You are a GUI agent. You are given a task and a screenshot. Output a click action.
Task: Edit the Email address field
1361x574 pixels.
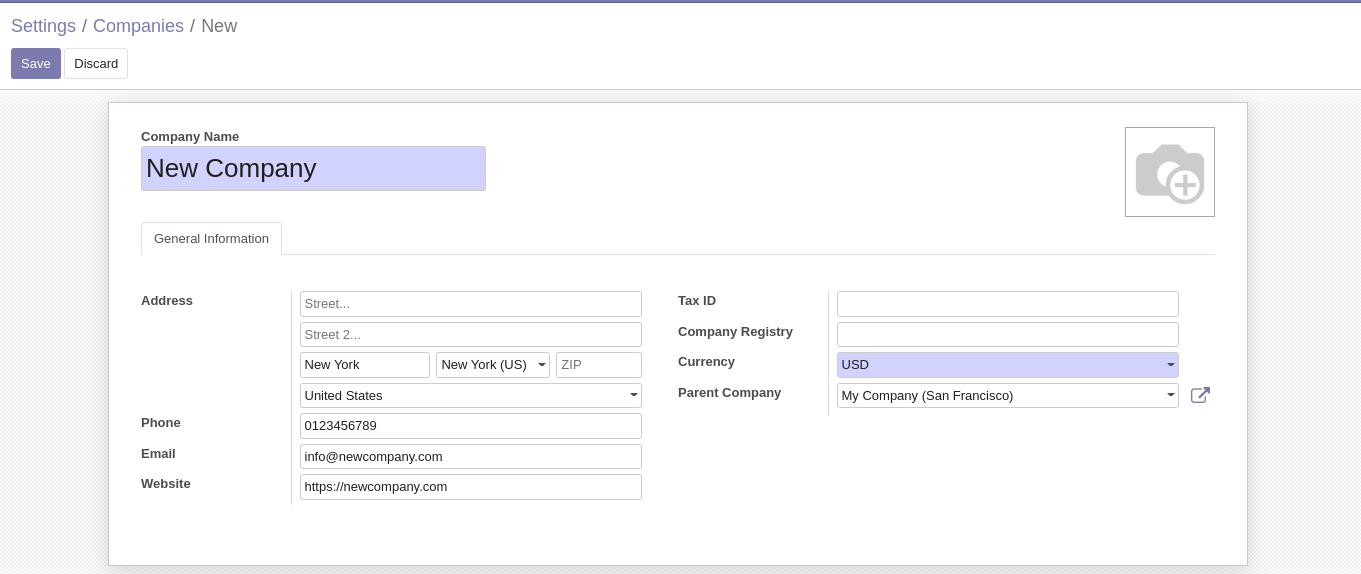pos(471,457)
